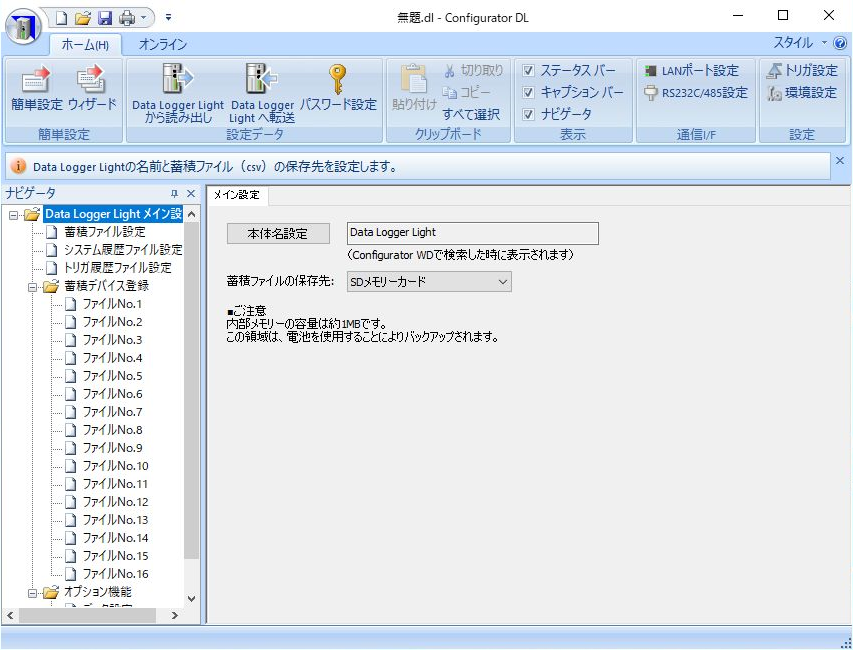Open LANポート設定
Viewport: 853px width, 650px height.
coord(691,71)
